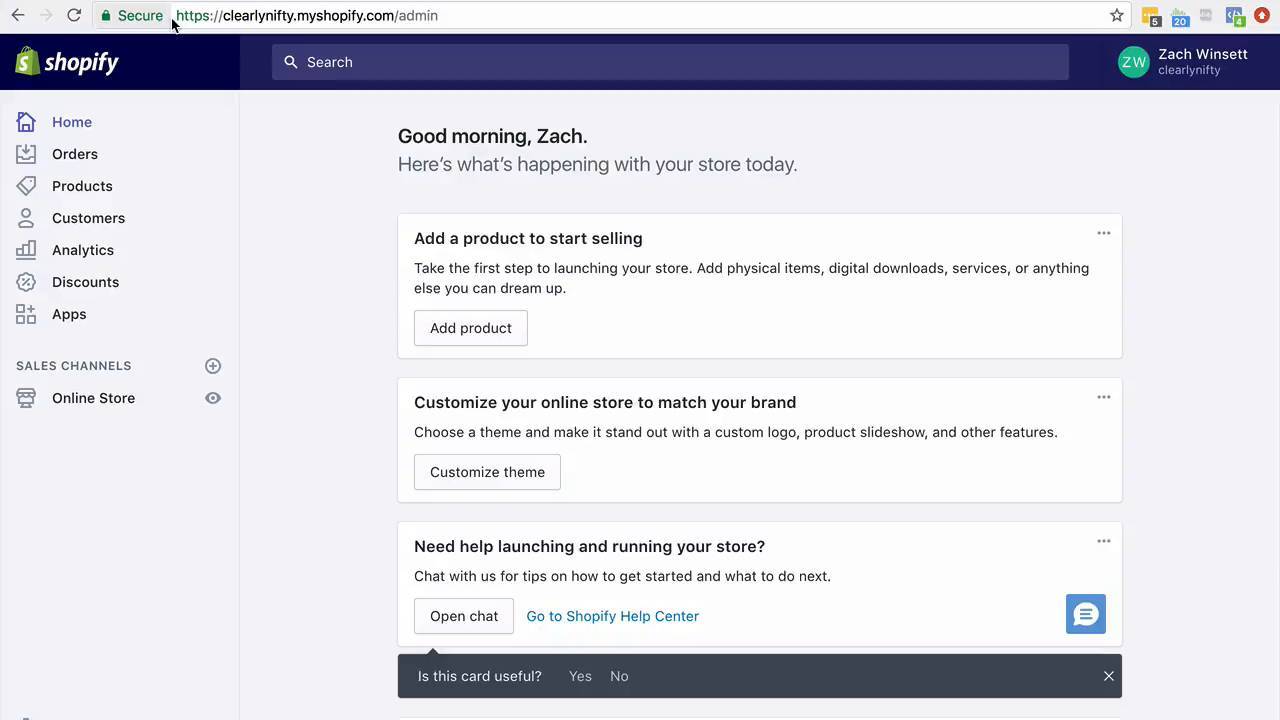This screenshot has width=1280, height=720.
Task: Follow Go to Shopify Help Center link
Action: pos(612,616)
